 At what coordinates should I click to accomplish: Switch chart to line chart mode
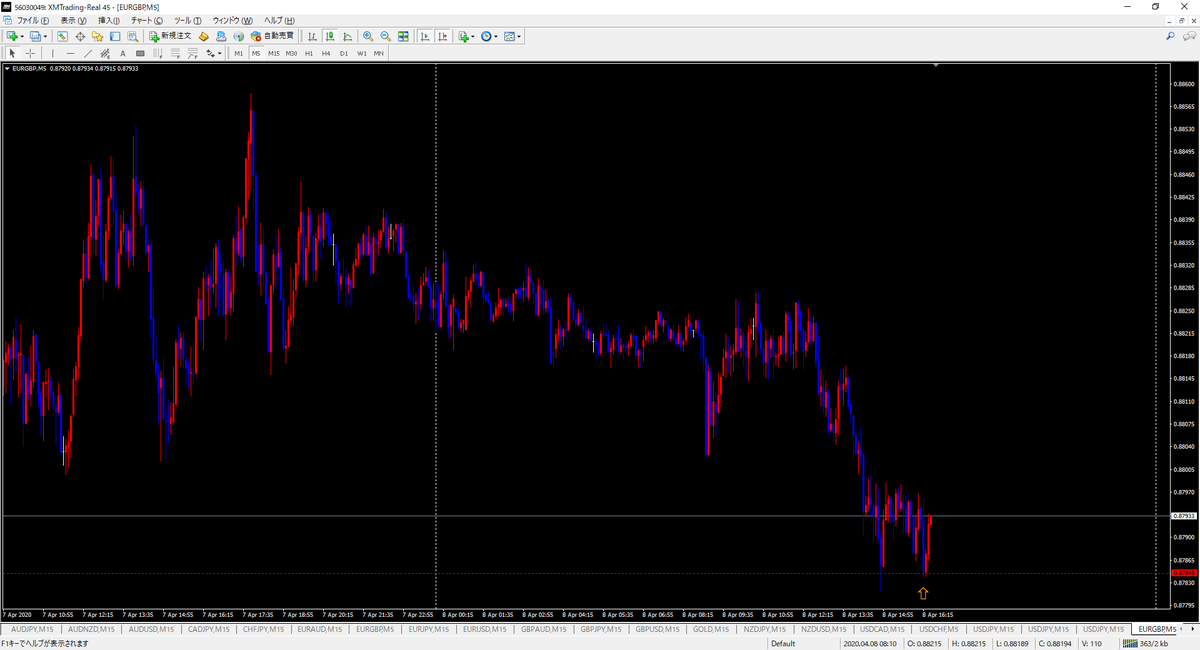(x=347, y=36)
